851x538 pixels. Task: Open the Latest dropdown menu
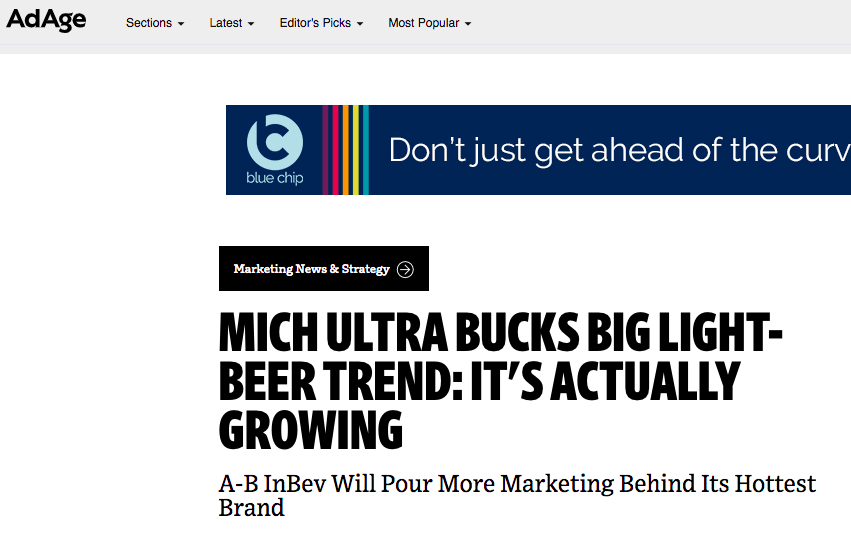pyautogui.click(x=232, y=23)
